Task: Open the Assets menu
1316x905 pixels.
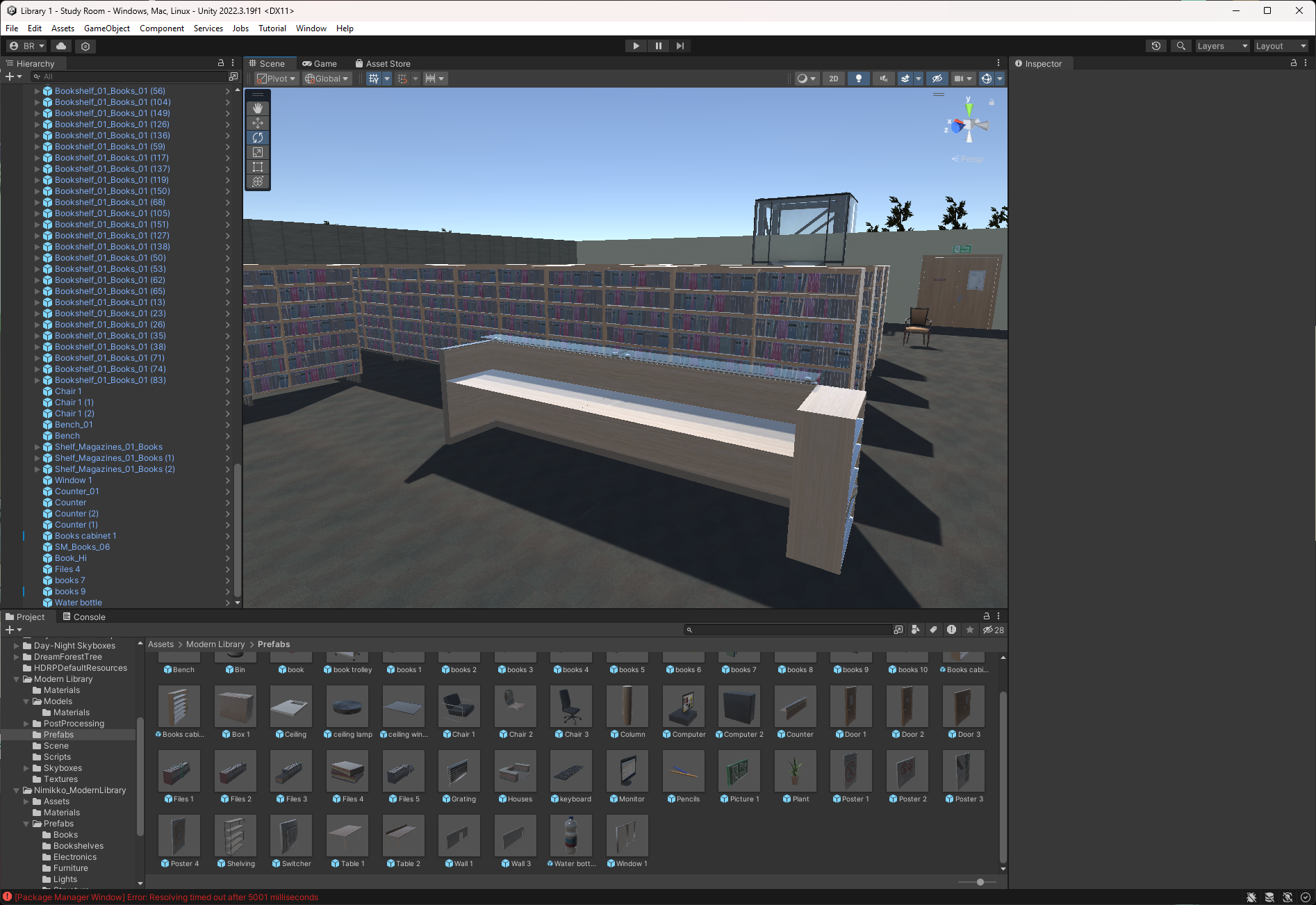Action: (63, 28)
